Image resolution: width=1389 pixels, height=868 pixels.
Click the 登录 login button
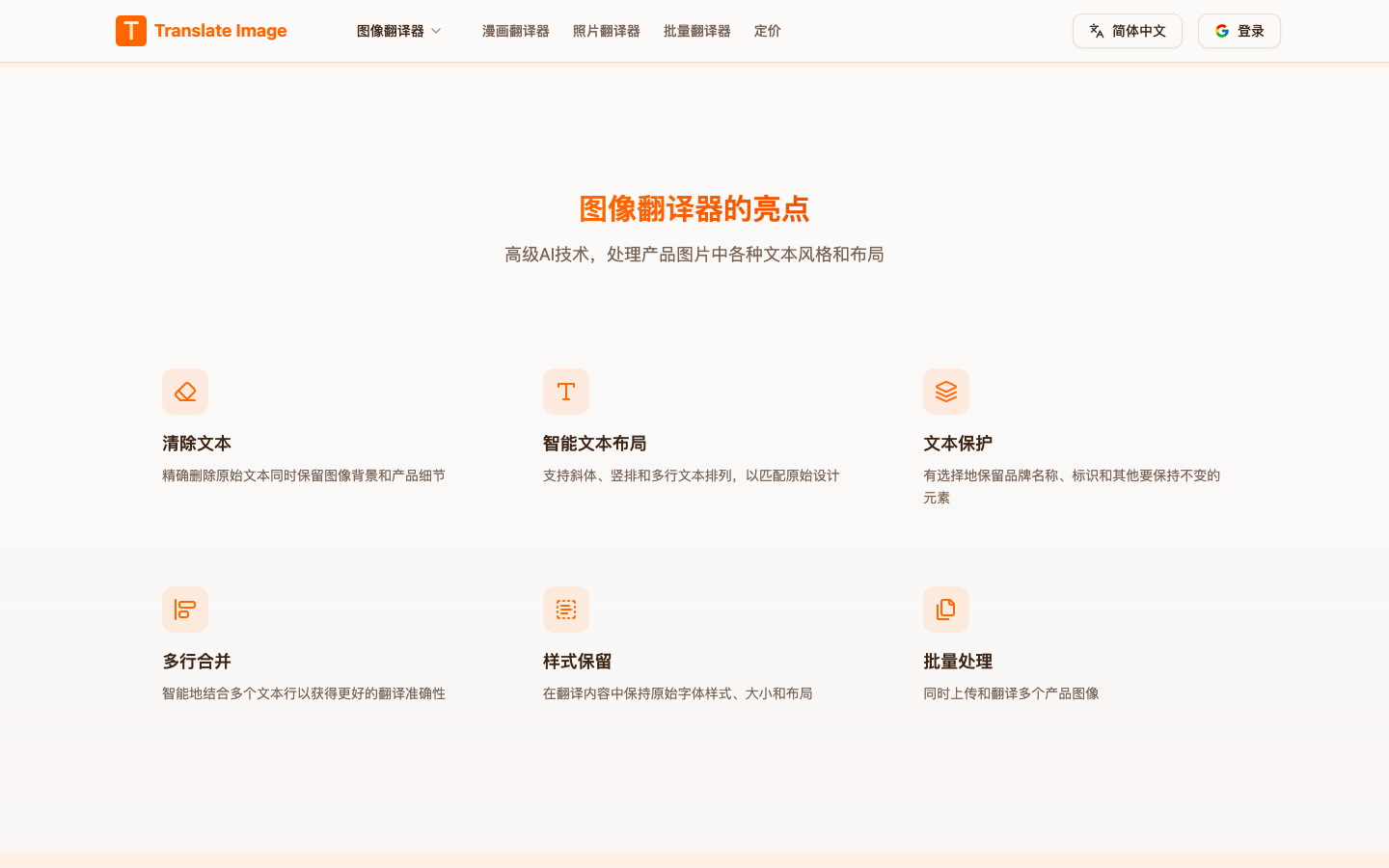click(x=1239, y=31)
